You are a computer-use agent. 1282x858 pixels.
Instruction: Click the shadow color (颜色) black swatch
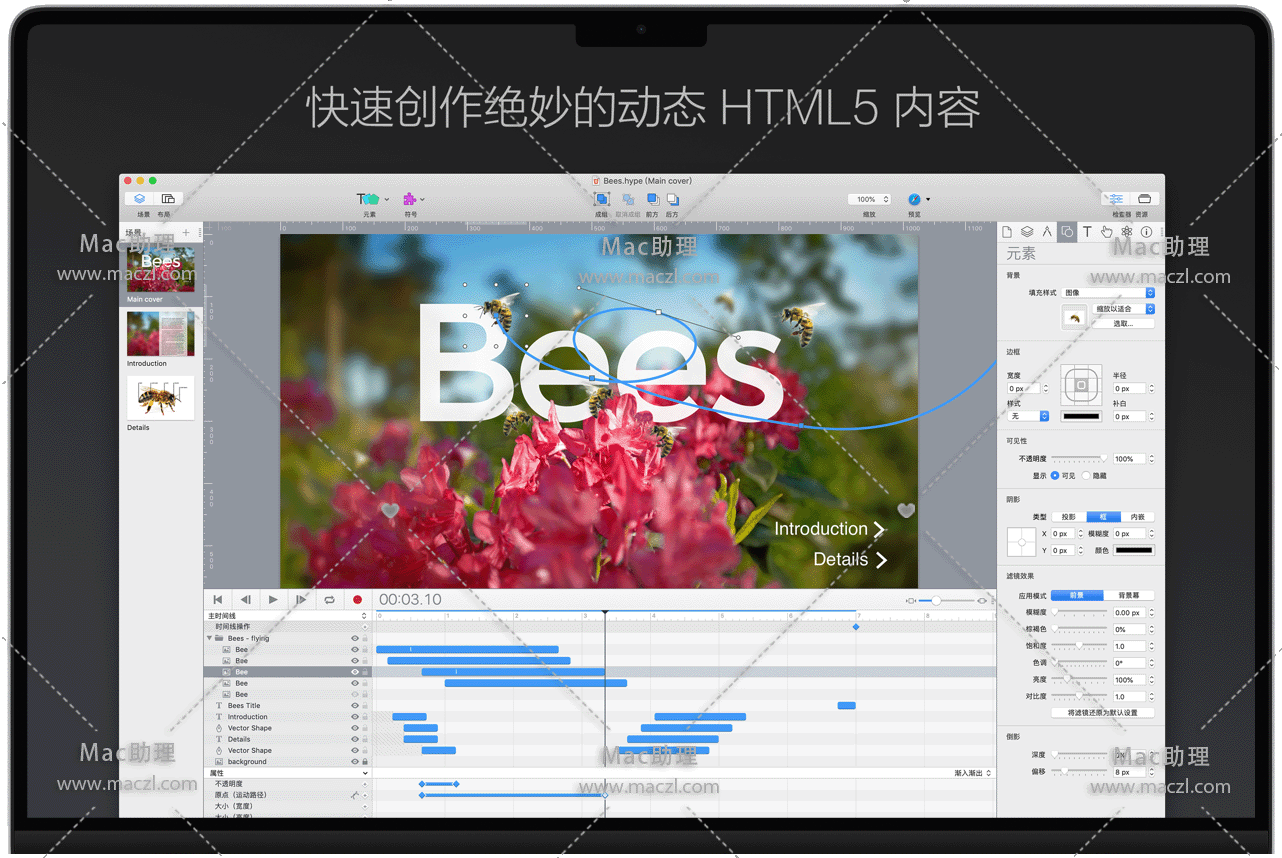tap(1134, 550)
